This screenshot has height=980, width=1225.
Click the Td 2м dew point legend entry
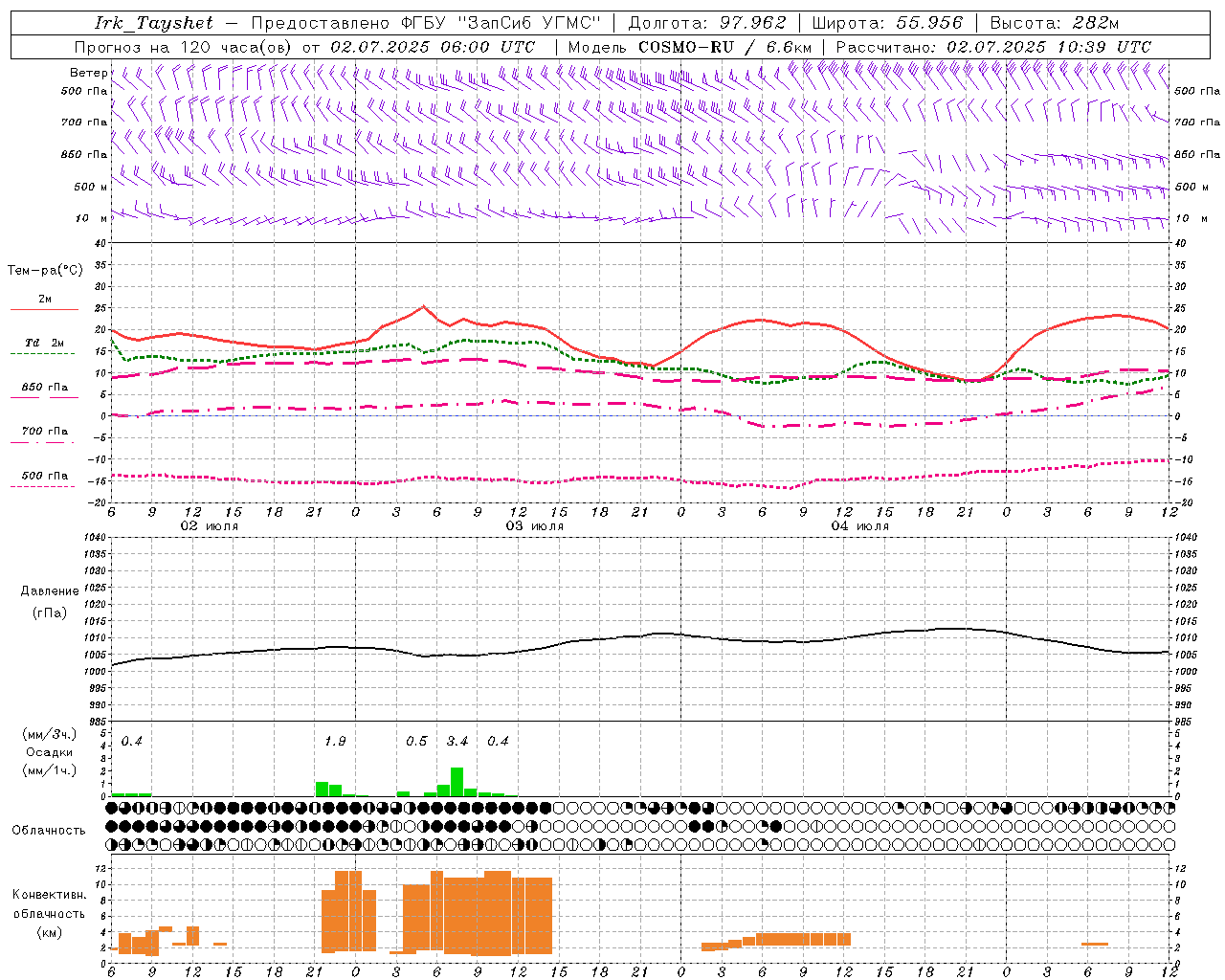tap(45, 343)
